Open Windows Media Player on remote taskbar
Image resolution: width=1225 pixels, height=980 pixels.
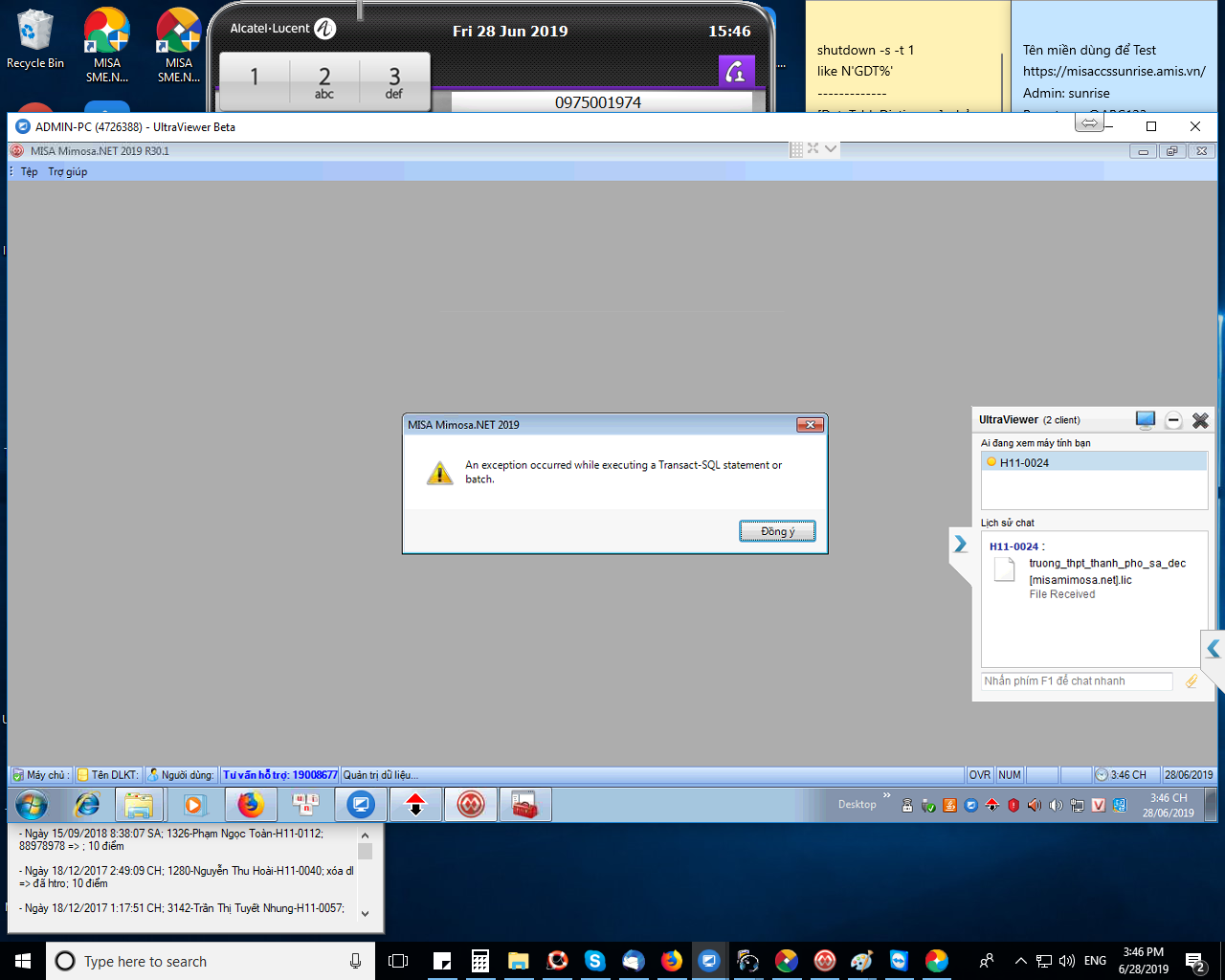tap(194, 805)
